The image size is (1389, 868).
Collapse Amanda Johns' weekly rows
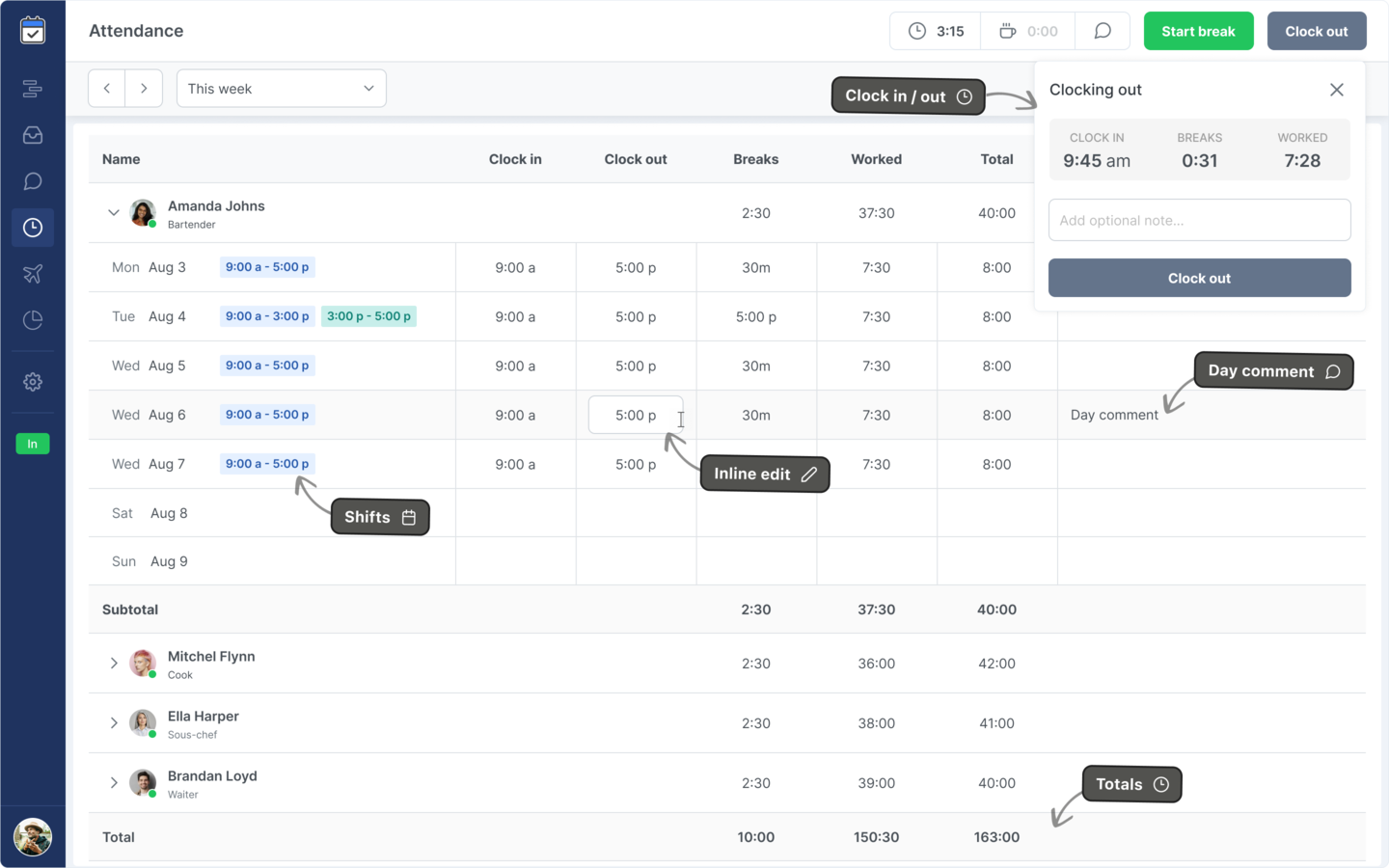[x=113, y=212]
